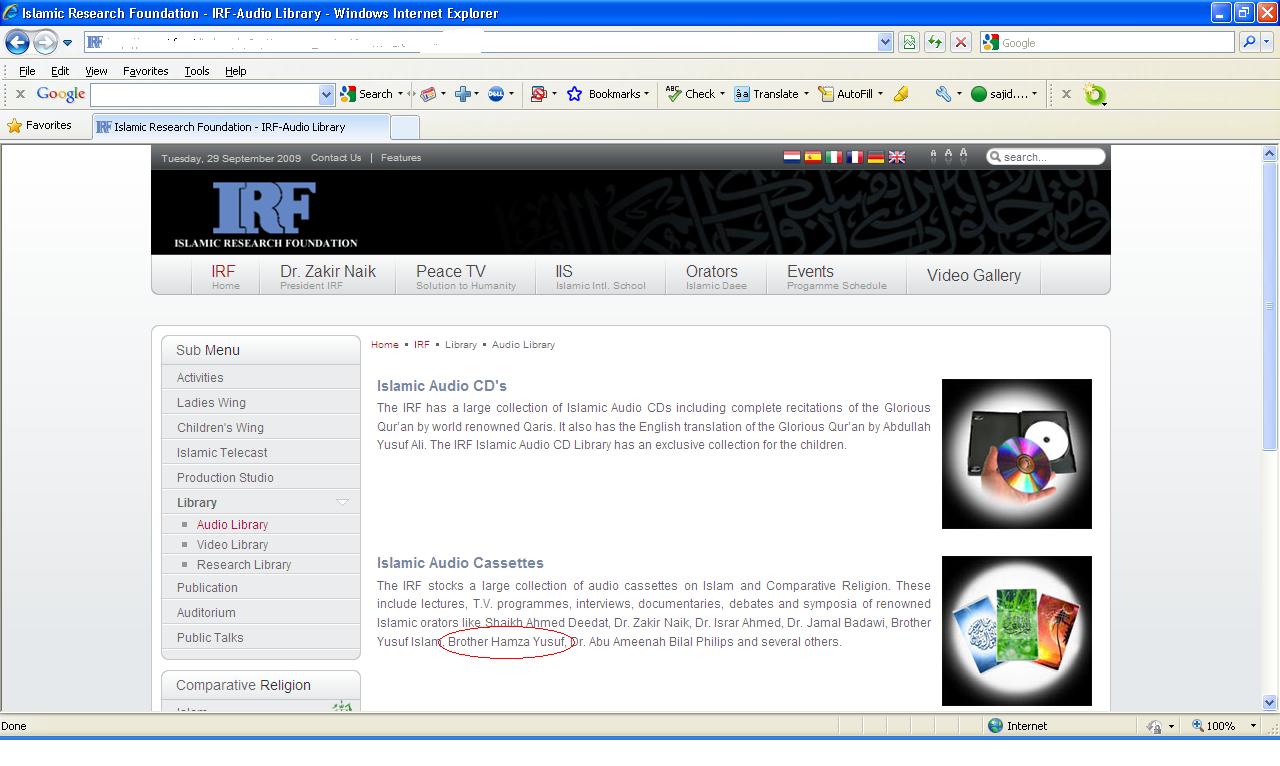Click the yellow highlighter icon
Screen dimensions: 1280x766
click(x=901, y=94)
